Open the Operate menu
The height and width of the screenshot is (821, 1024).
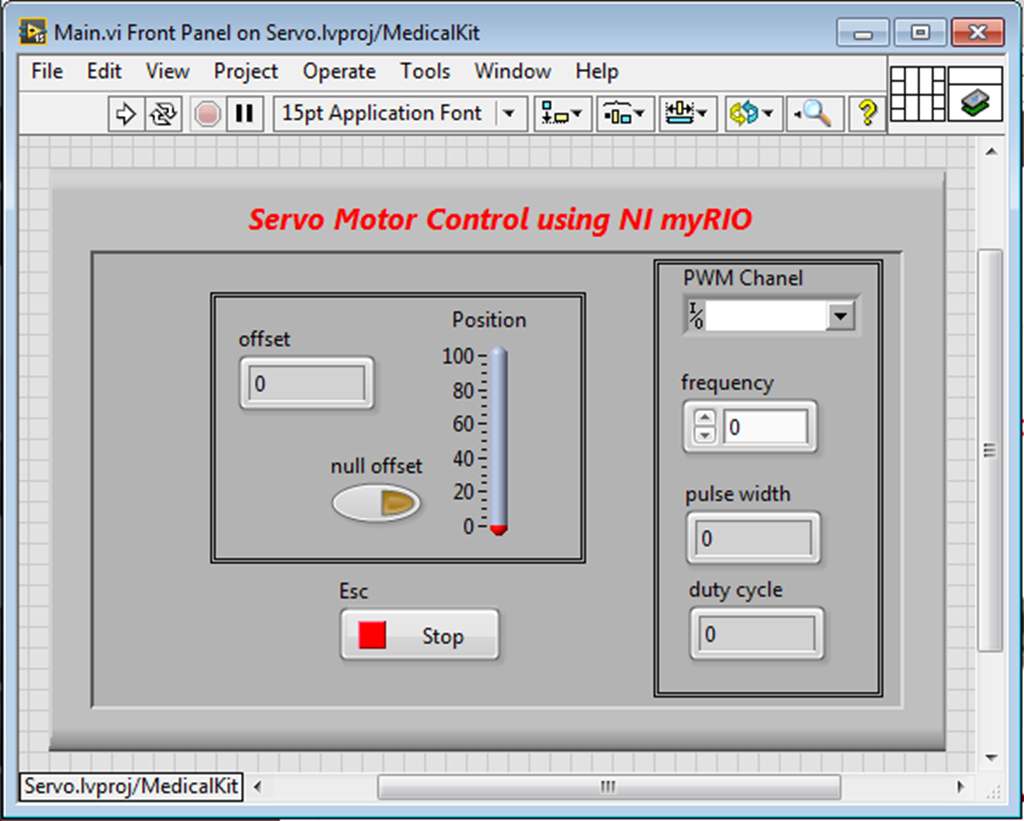pyautogui.click(x=339, y=71)
